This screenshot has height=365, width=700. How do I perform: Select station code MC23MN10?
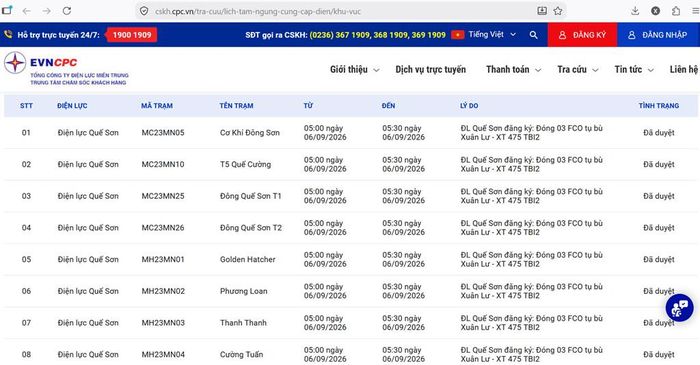tap(162, 164)
